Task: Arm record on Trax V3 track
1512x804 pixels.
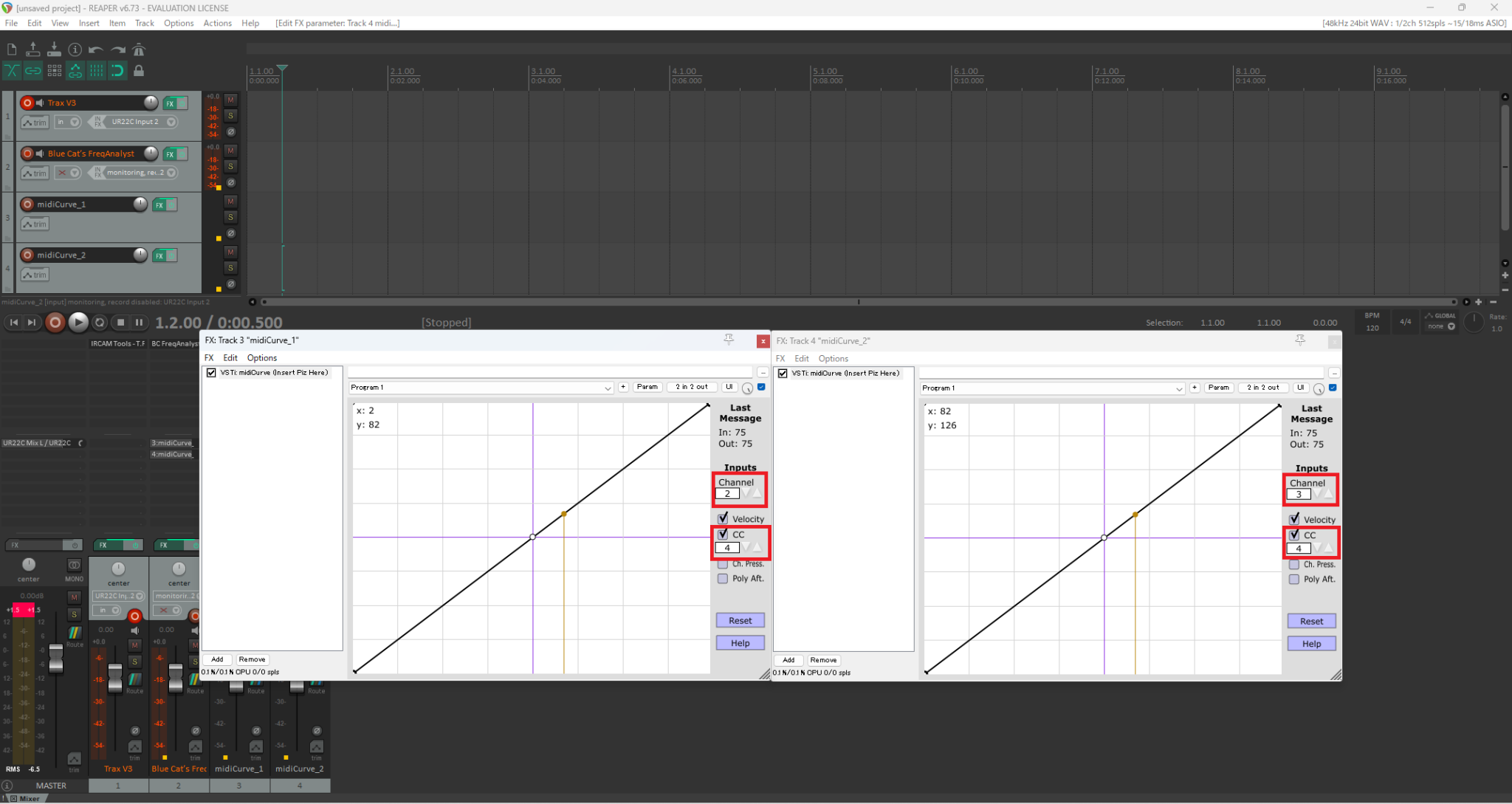Action: click(x=27, y=103)
